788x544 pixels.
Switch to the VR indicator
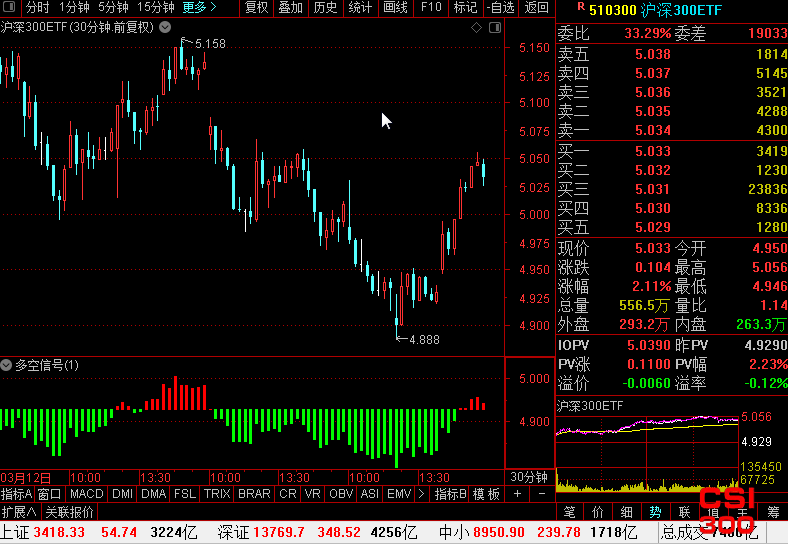point(313,494)
